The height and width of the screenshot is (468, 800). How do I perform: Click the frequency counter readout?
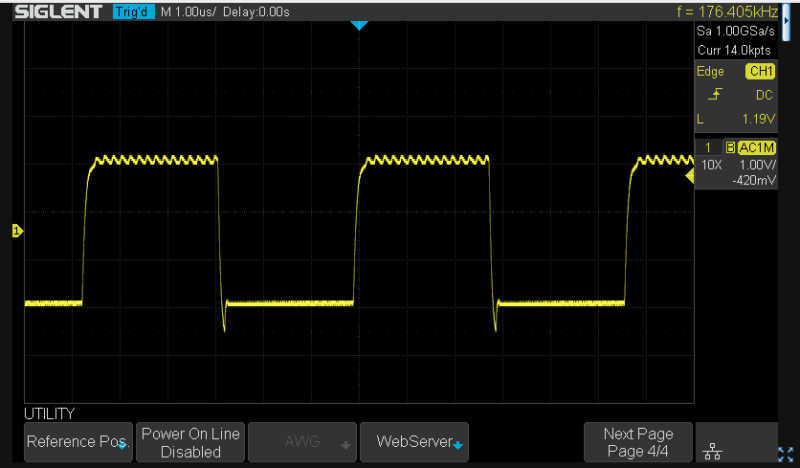tap(726, 12)
